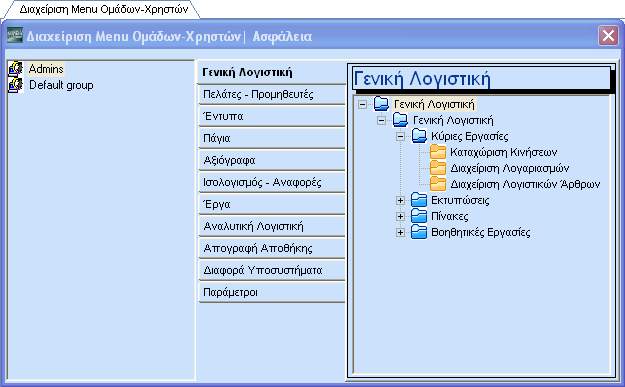Select the Default group label
The width and height of the screenshot is (625, 387).
61,85
